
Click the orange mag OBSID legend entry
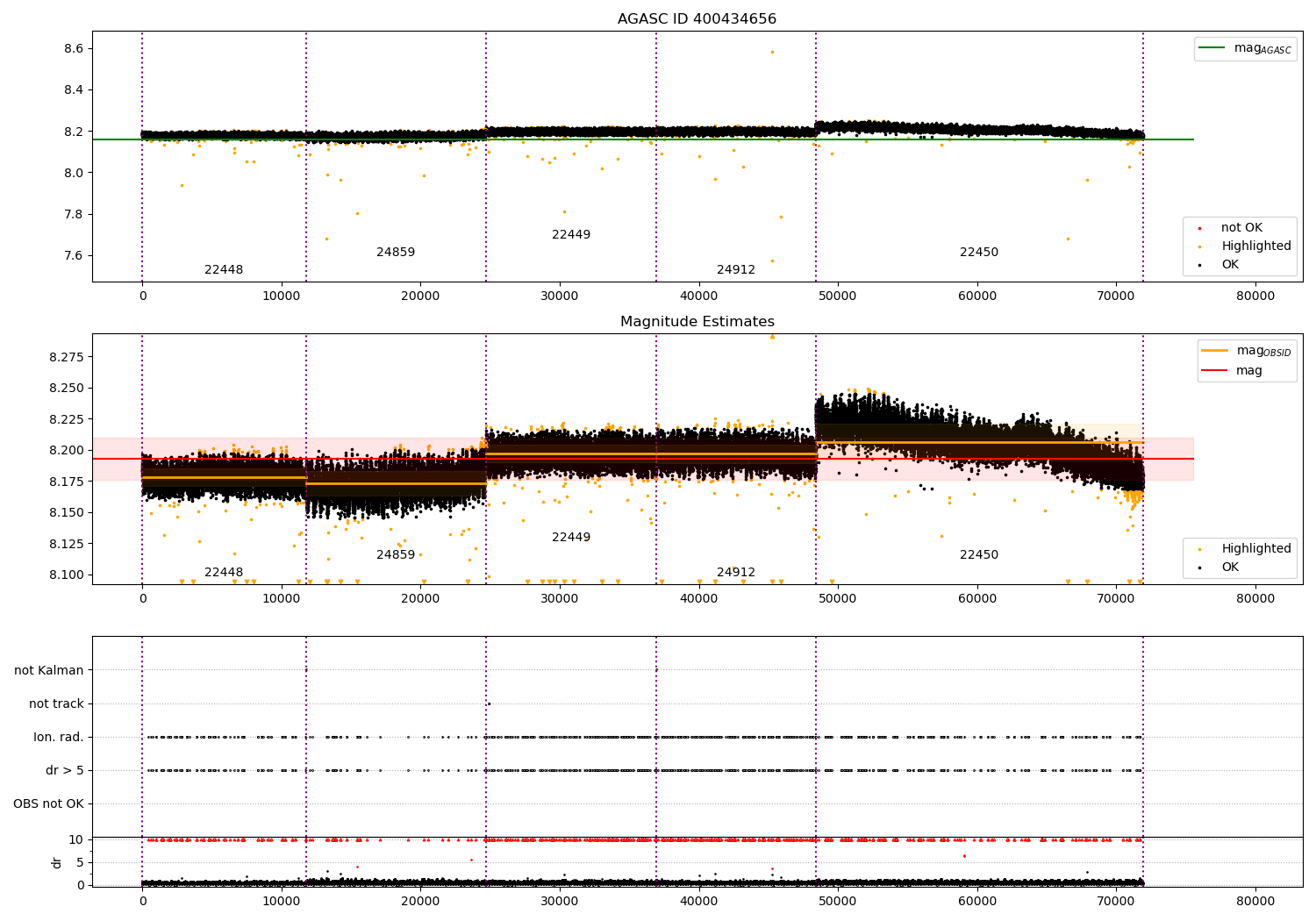[x=1246, y=351]
